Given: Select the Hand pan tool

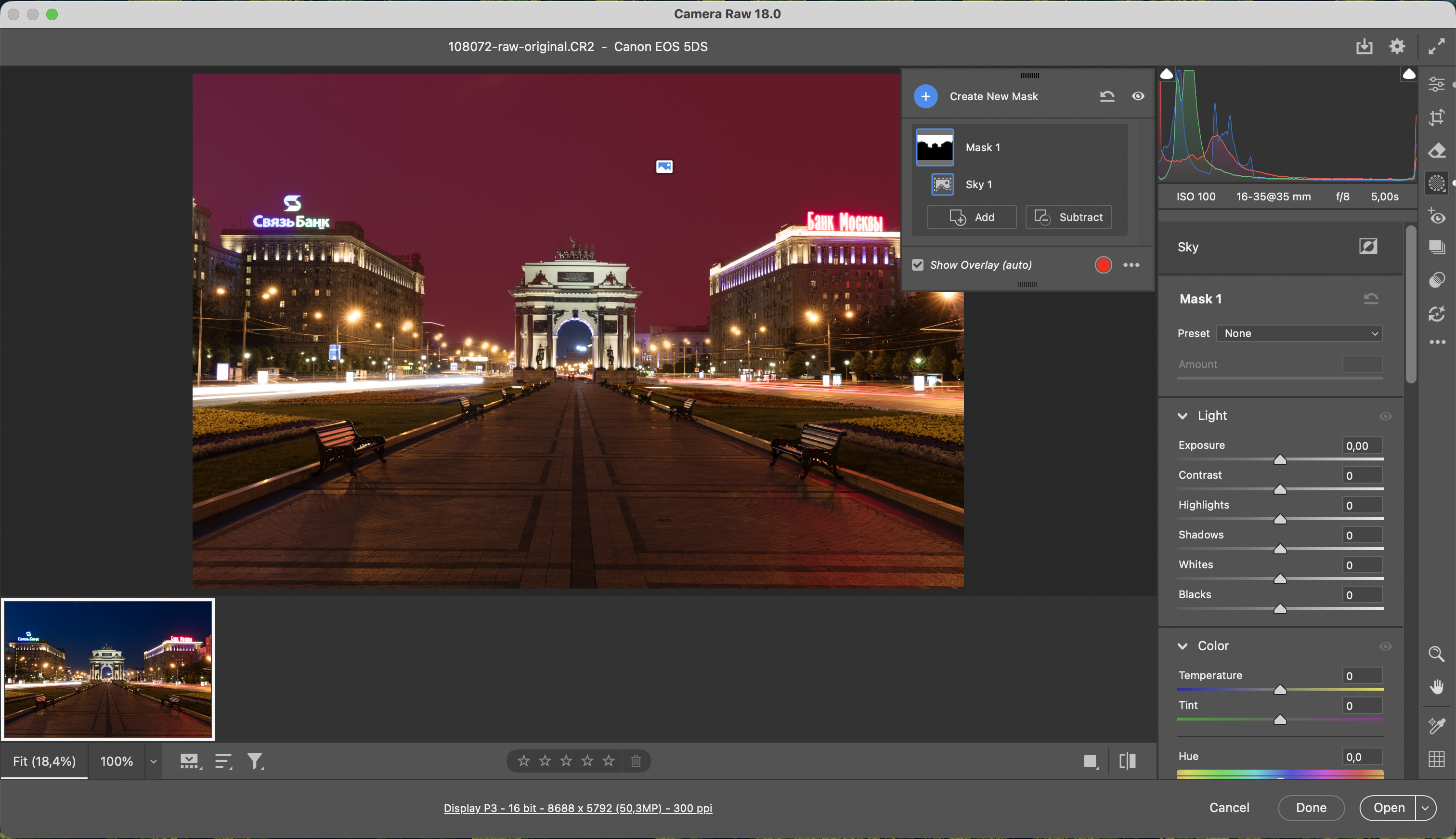Looking at the screenshot, I should 1436,687.
